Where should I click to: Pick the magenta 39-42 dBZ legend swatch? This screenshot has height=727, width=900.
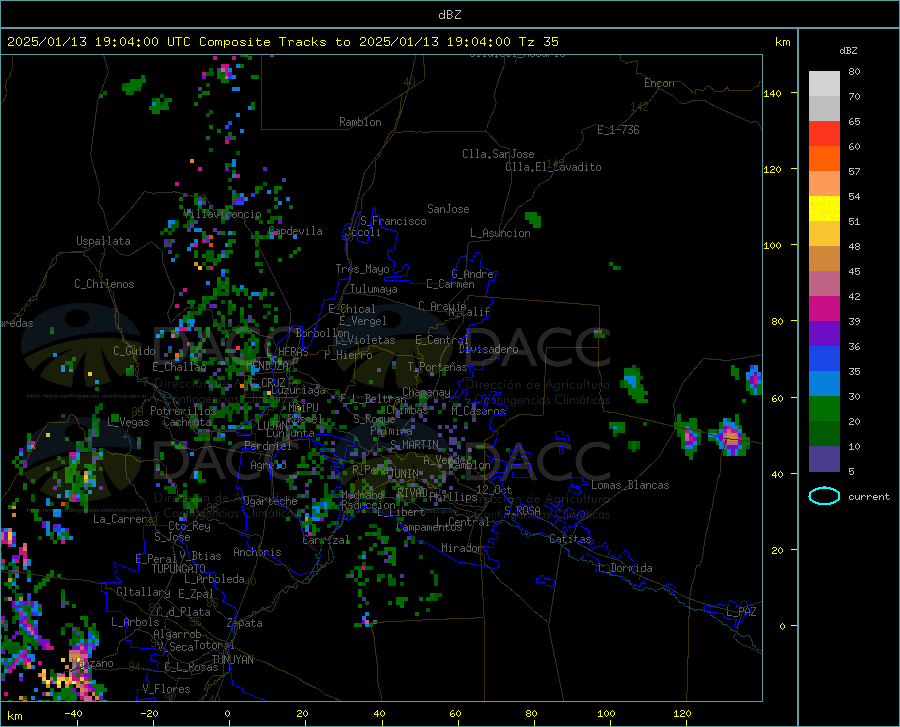[x=824, y=309]
